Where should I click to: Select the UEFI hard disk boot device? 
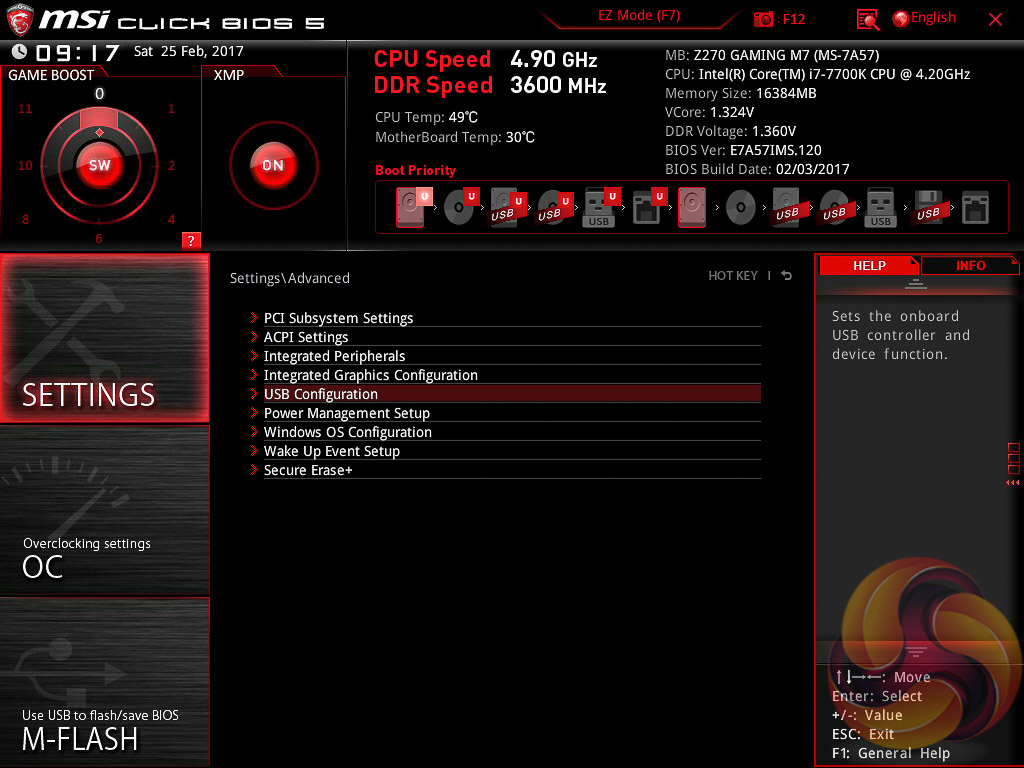click(413, 207)
